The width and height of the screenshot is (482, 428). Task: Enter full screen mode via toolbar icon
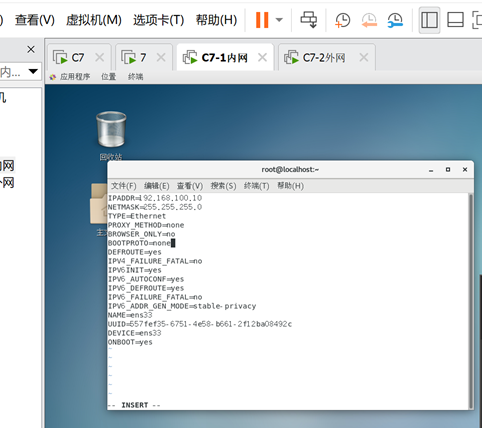477,20
